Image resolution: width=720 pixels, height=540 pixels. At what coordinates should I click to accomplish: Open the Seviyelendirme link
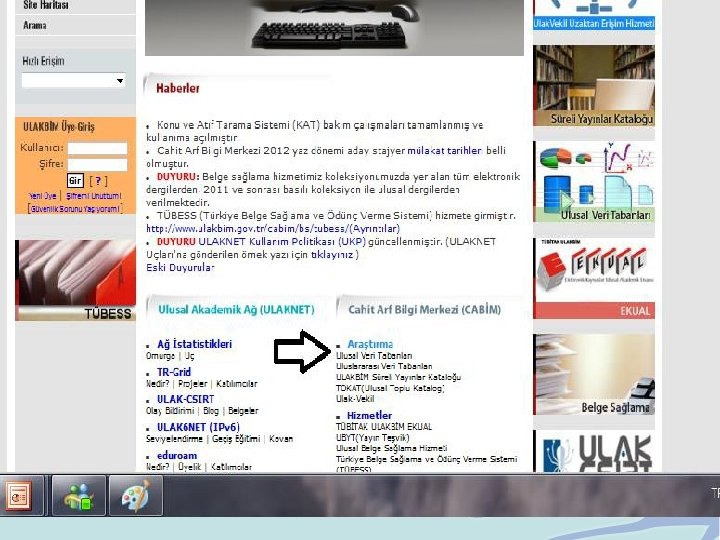pyautogui.click(x=174, y=439)
